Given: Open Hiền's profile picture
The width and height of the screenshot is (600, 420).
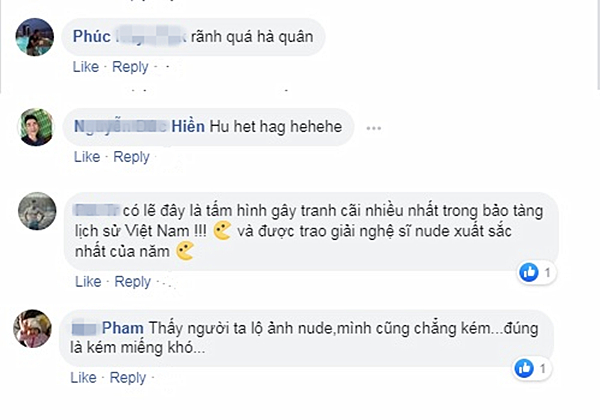Looking at the screenshot, I should click(x=35, y=127).
